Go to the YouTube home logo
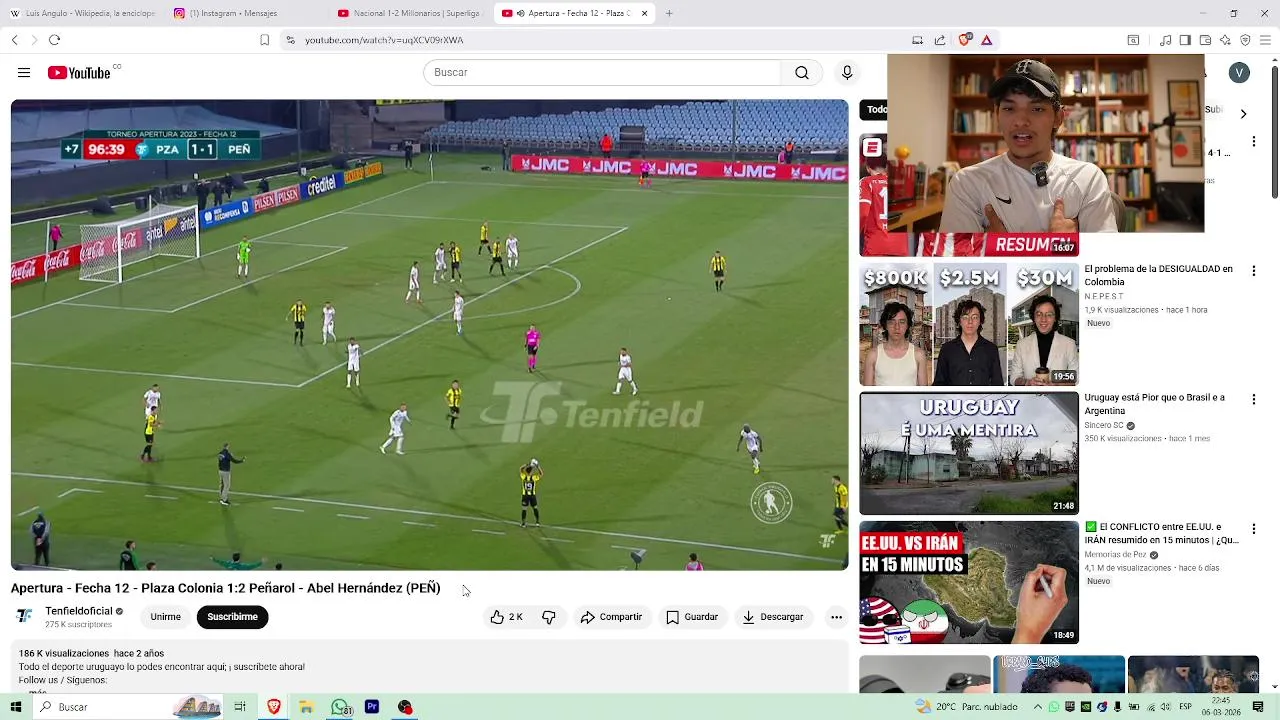This screenshot has height=720, width=1280. (79, 73)
